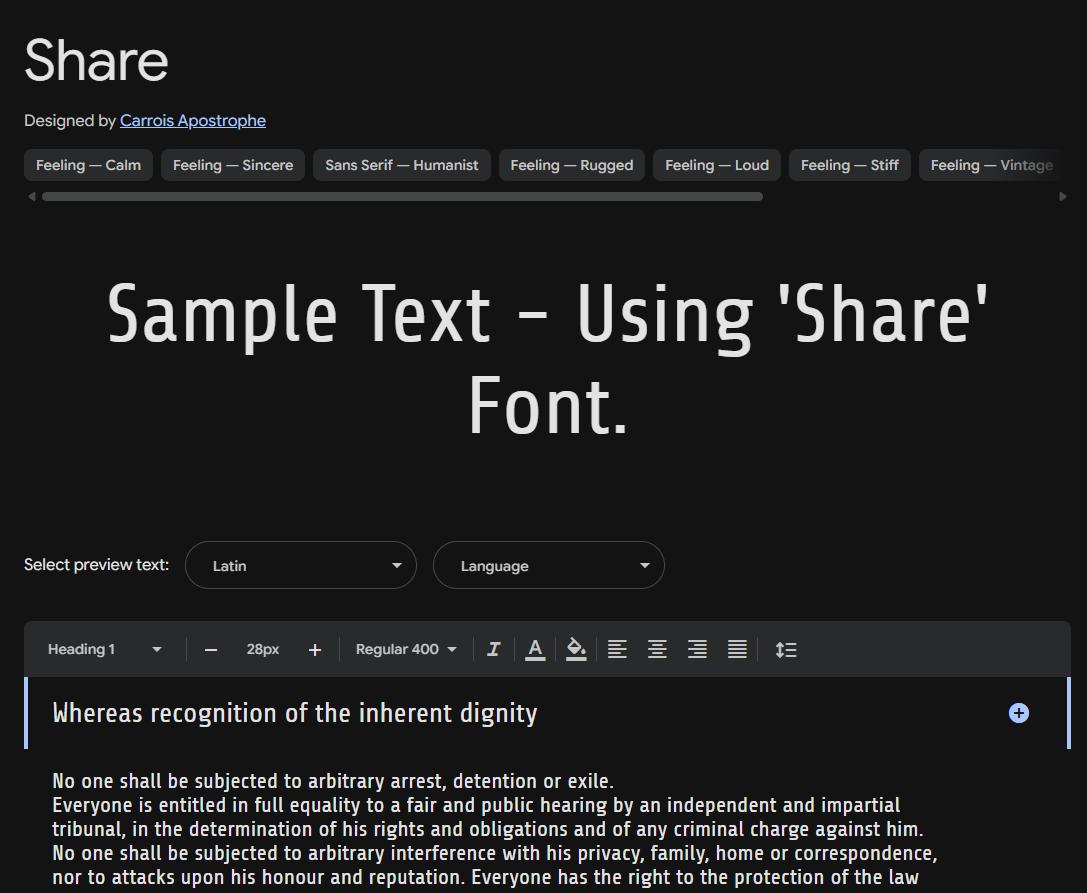Open designer link Carrois Apostrophe
The height and width of the screenshot is (893, 1087).
193,120
